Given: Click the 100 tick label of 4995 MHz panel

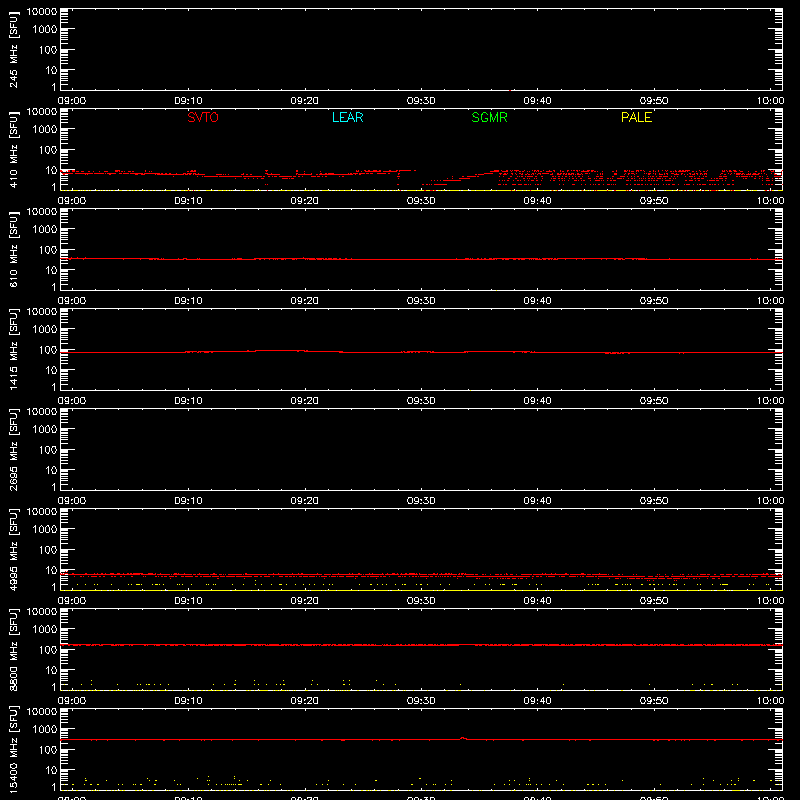Looking at the screenshot, I should pyautogui.click(x=48, y=549).
